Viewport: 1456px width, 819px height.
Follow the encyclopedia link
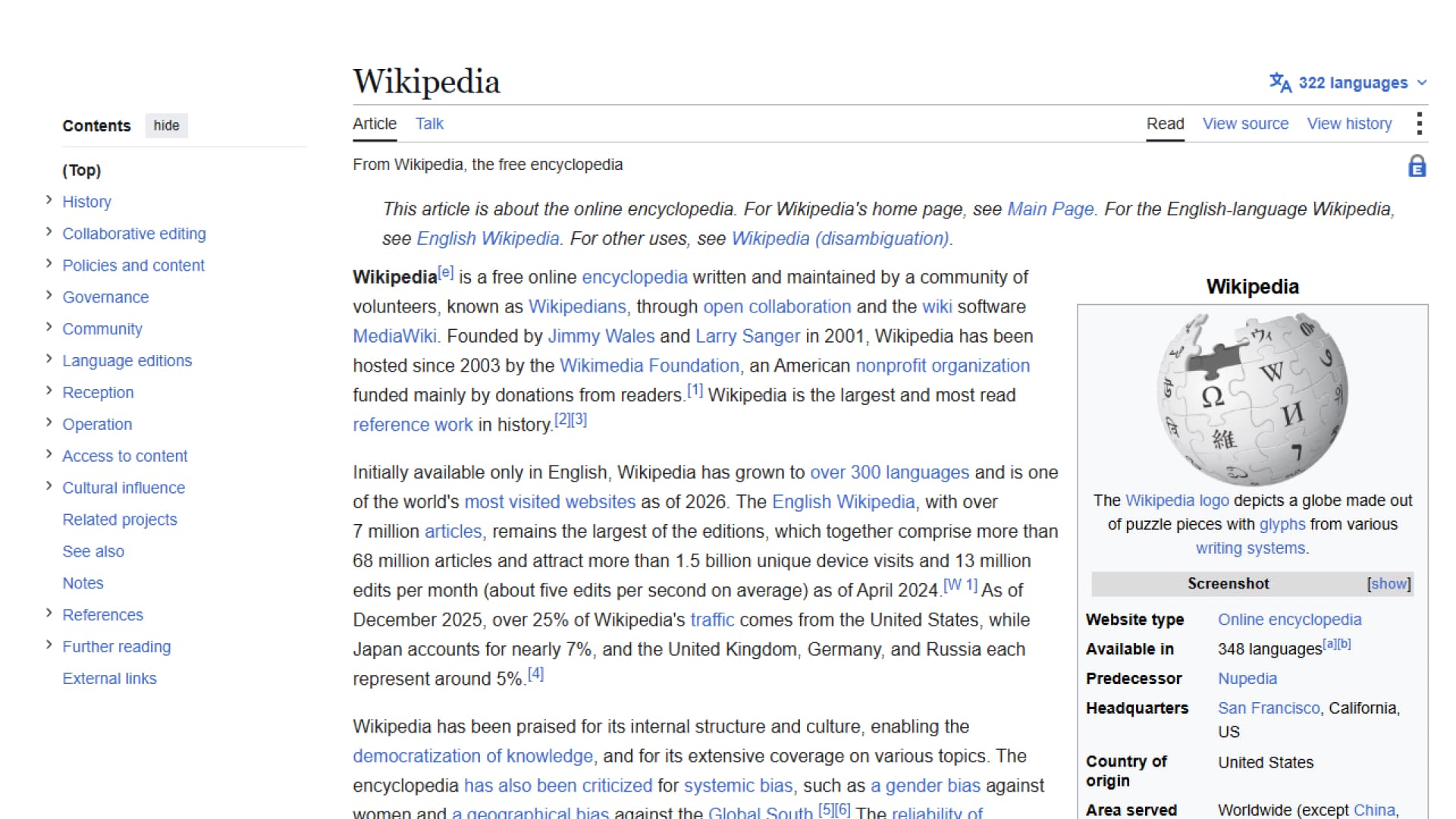635,278
